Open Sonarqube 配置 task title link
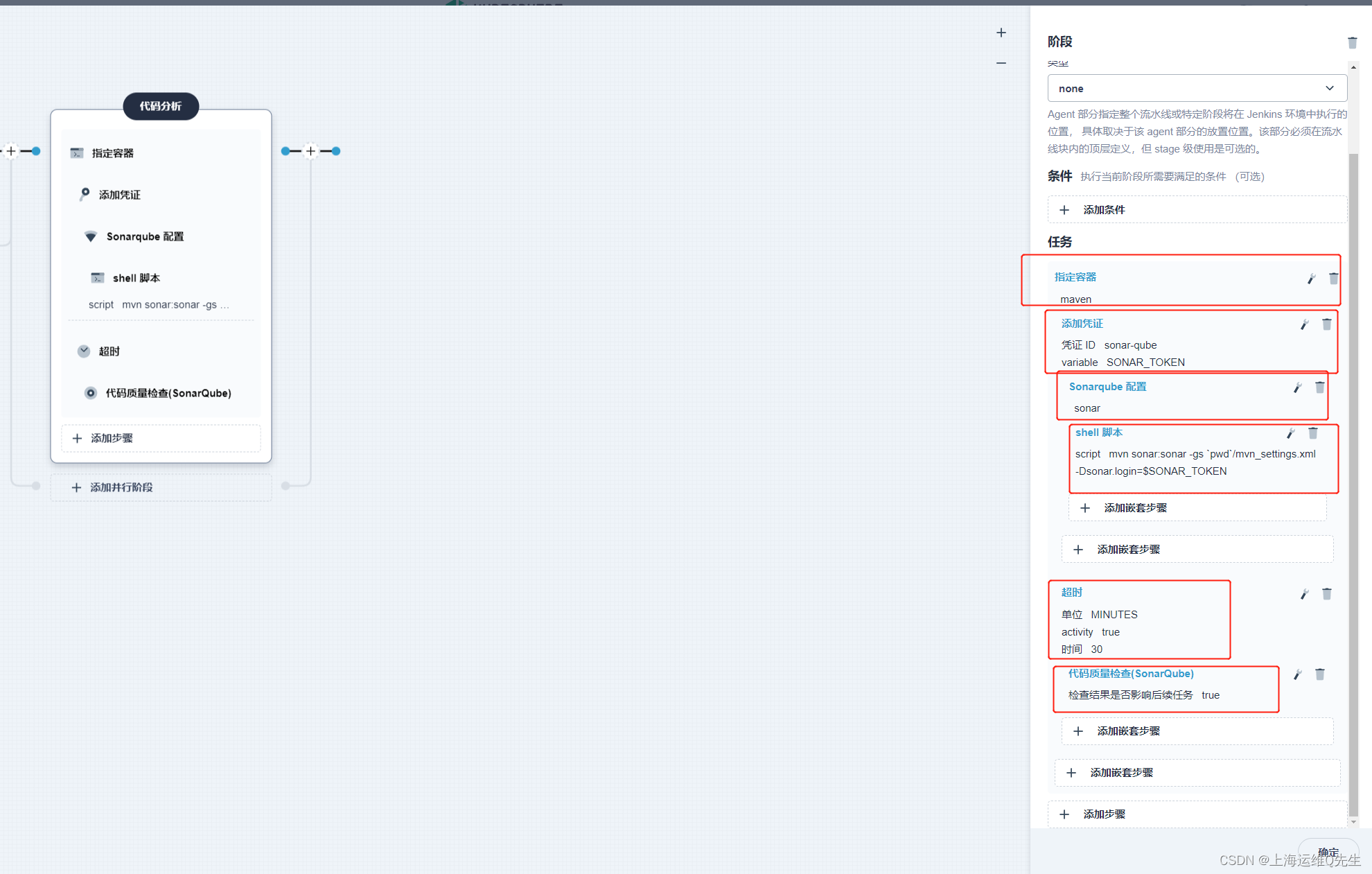The height and width of the screenshot is (874, 1372). pos(1107,387)
